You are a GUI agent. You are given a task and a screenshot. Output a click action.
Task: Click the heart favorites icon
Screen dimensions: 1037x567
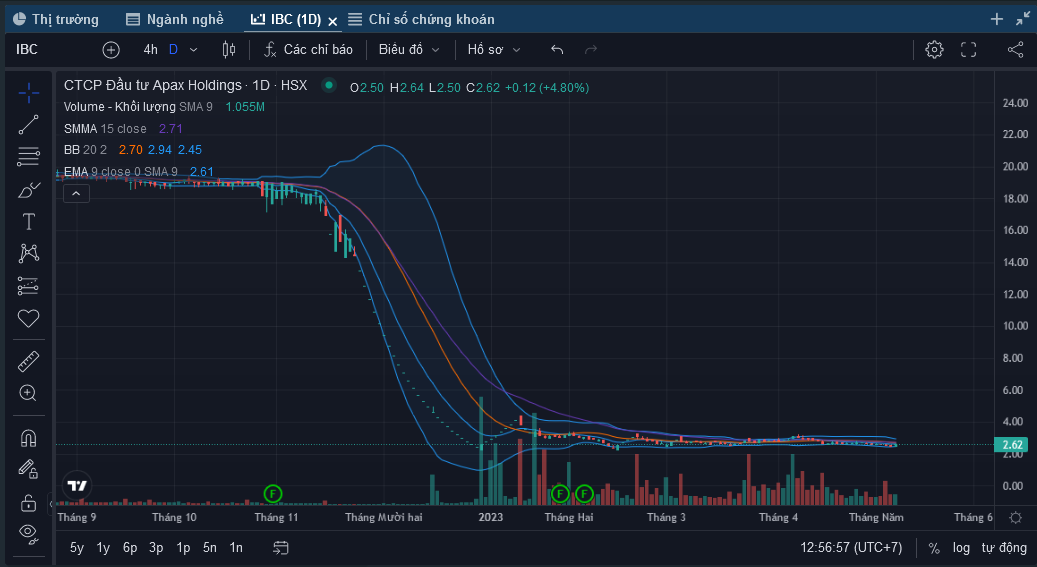coord(28,318)
